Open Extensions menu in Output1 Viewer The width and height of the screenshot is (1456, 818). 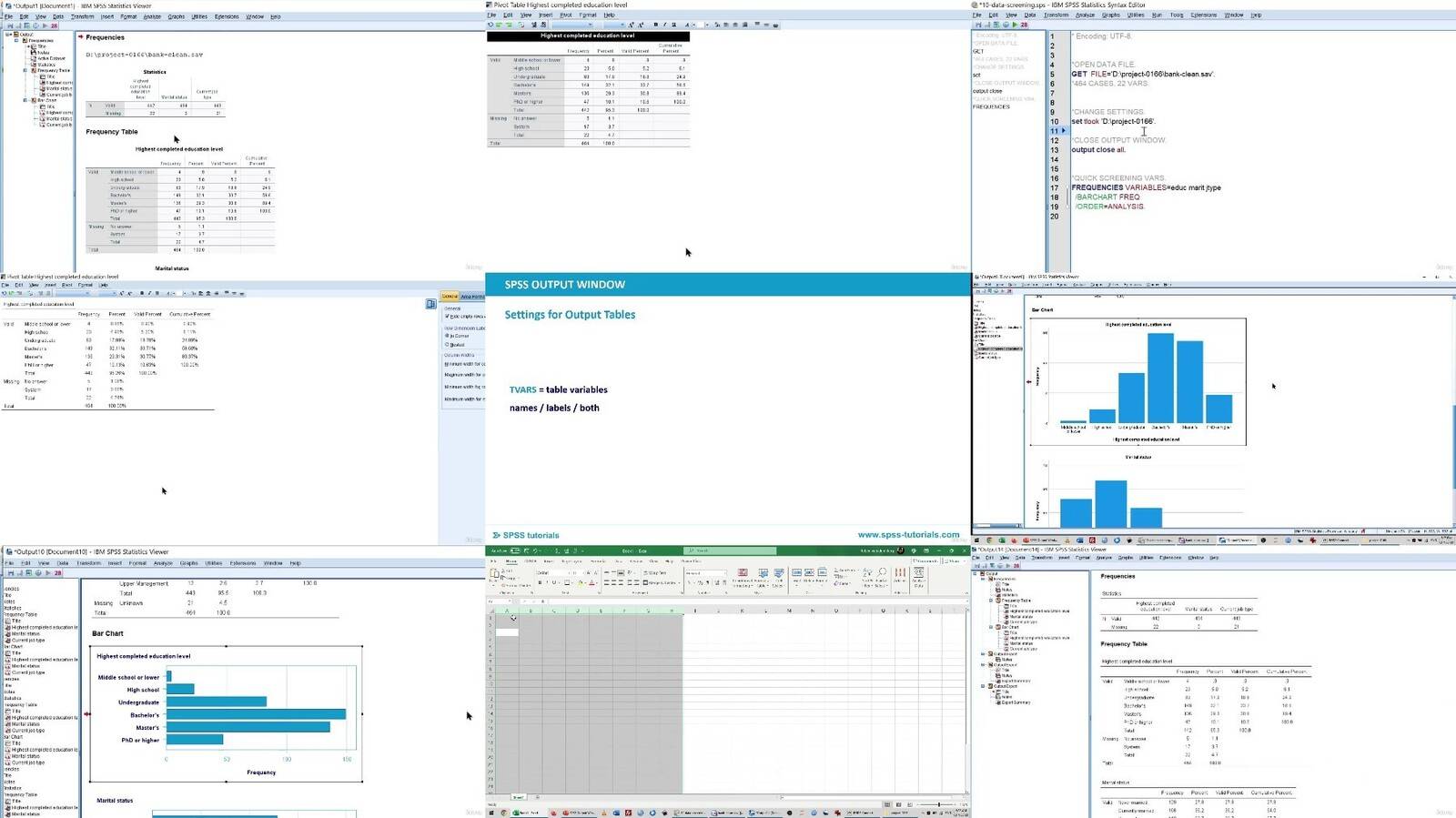[x=227, y=16]
